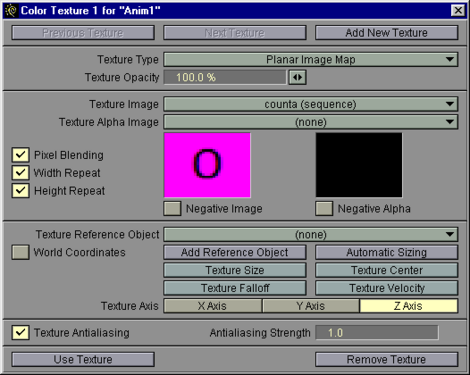Open the Texture Alpha Image dropdown
This screenshot has width=470, height=375.
tap(311, 122)
